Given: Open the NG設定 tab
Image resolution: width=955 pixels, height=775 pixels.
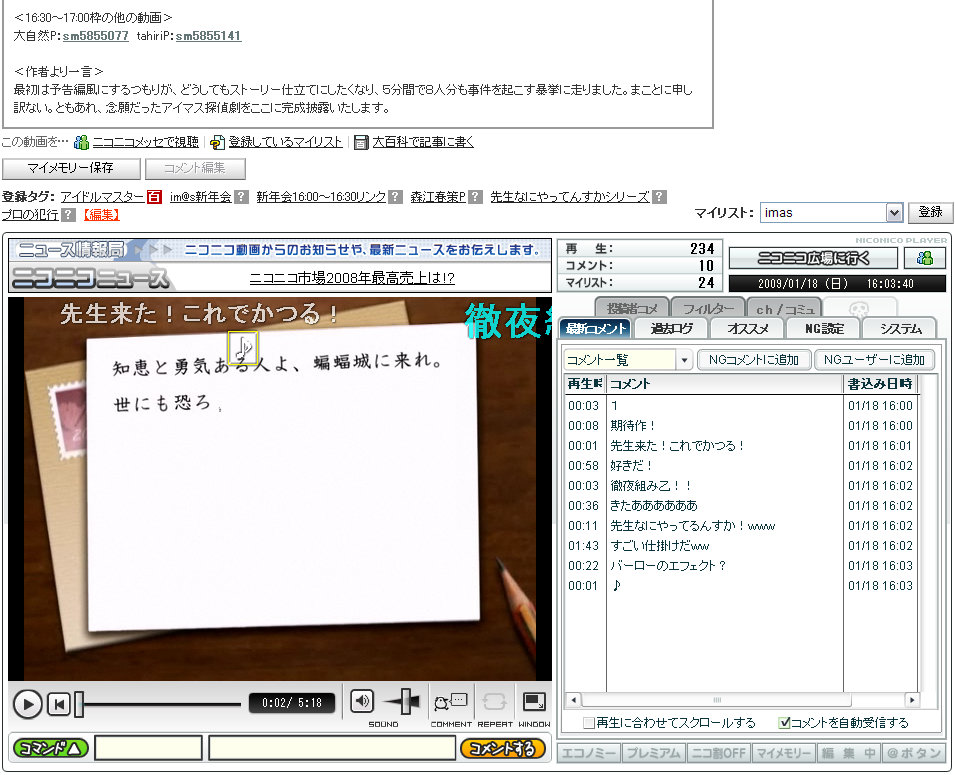Looking at the screenshot, I should tap(823, 329).
